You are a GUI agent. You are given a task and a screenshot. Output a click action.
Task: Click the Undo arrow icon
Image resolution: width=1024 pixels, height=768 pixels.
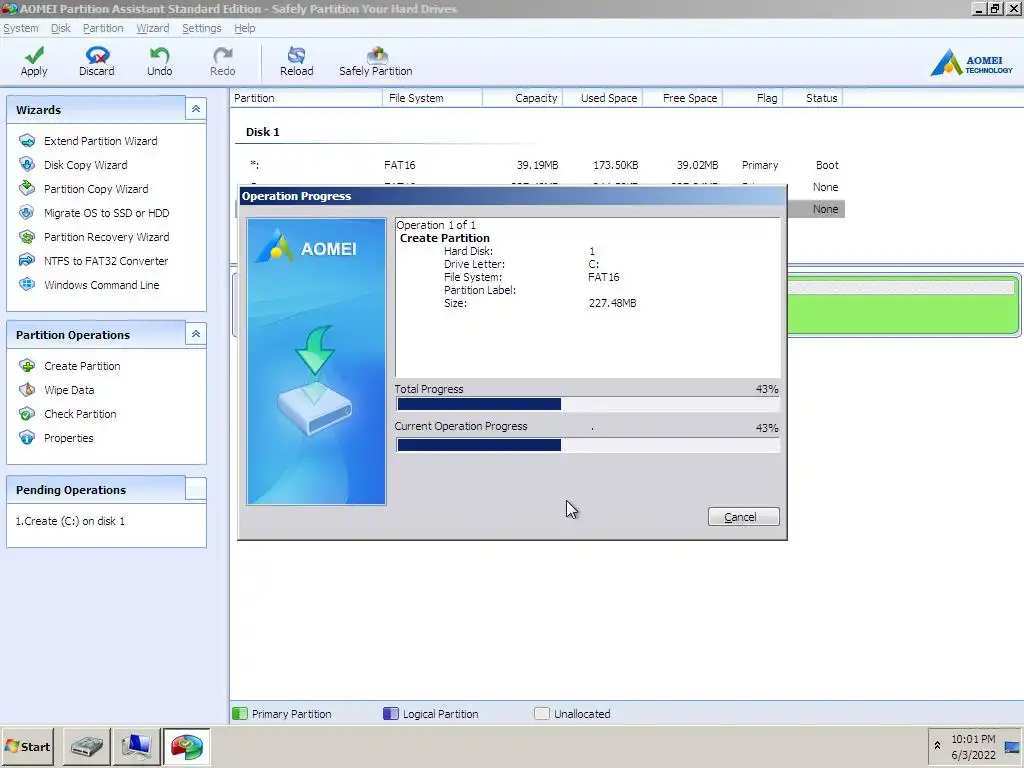[x=159, y=56]
